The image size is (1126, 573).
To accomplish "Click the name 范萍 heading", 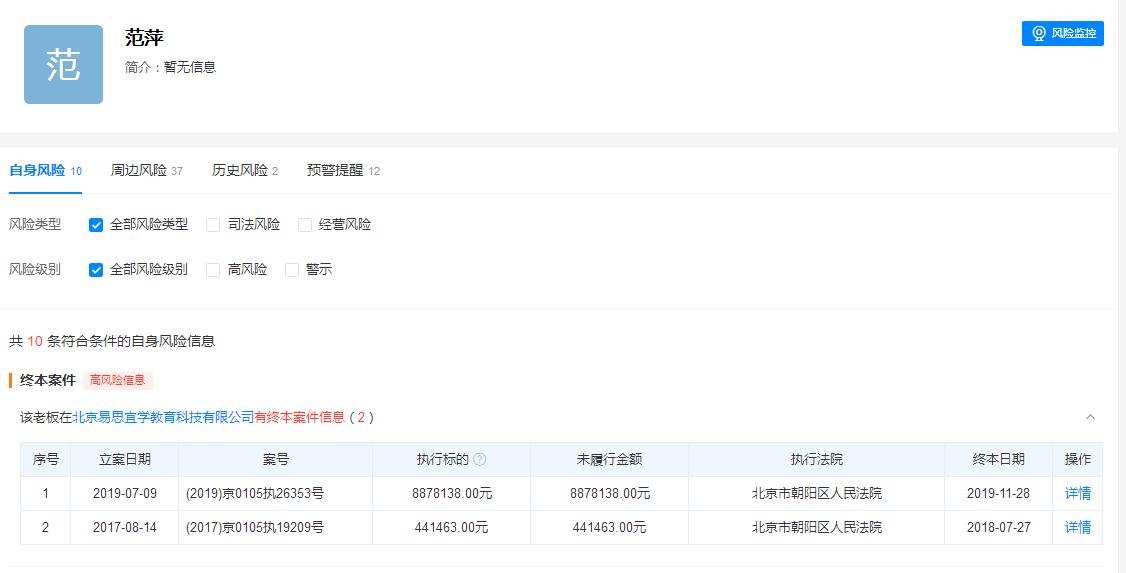I will [144, 37].
